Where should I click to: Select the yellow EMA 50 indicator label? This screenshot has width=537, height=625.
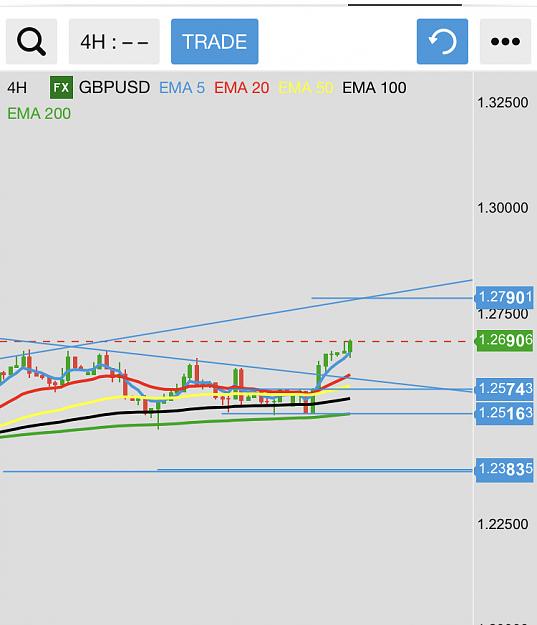tap(305, 88)
